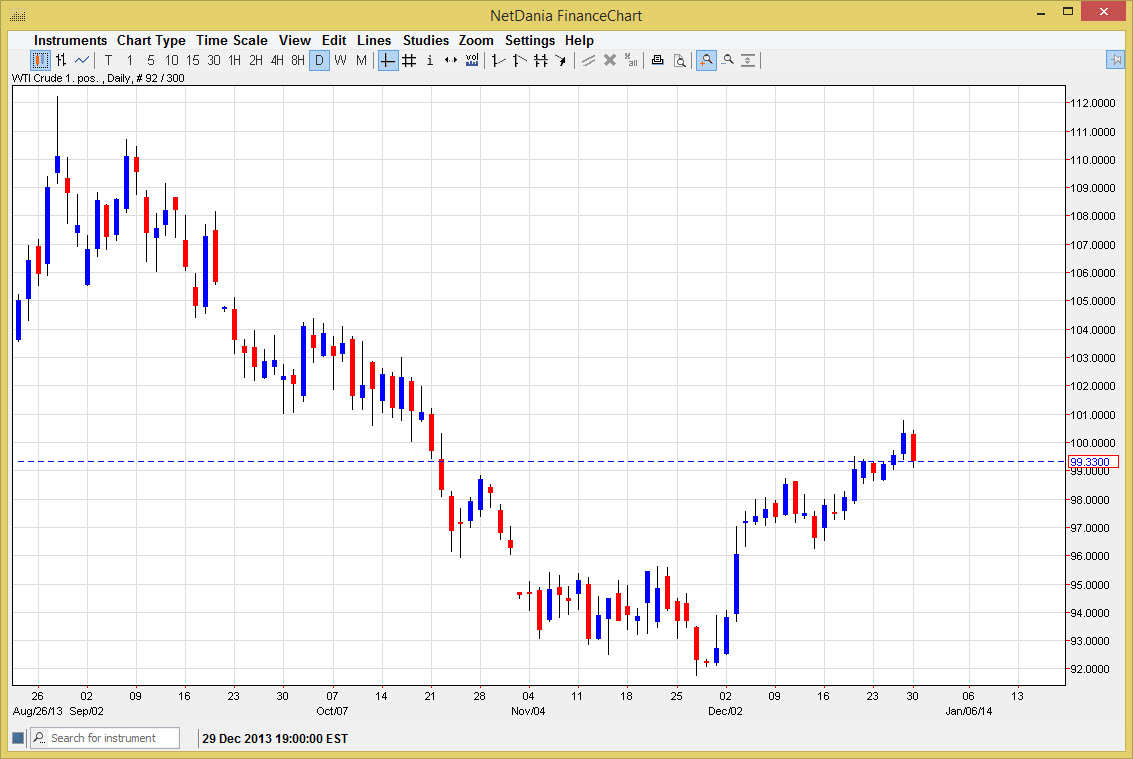
Task: Click the zoom out magnifier icon
Action: pos(728,60)
